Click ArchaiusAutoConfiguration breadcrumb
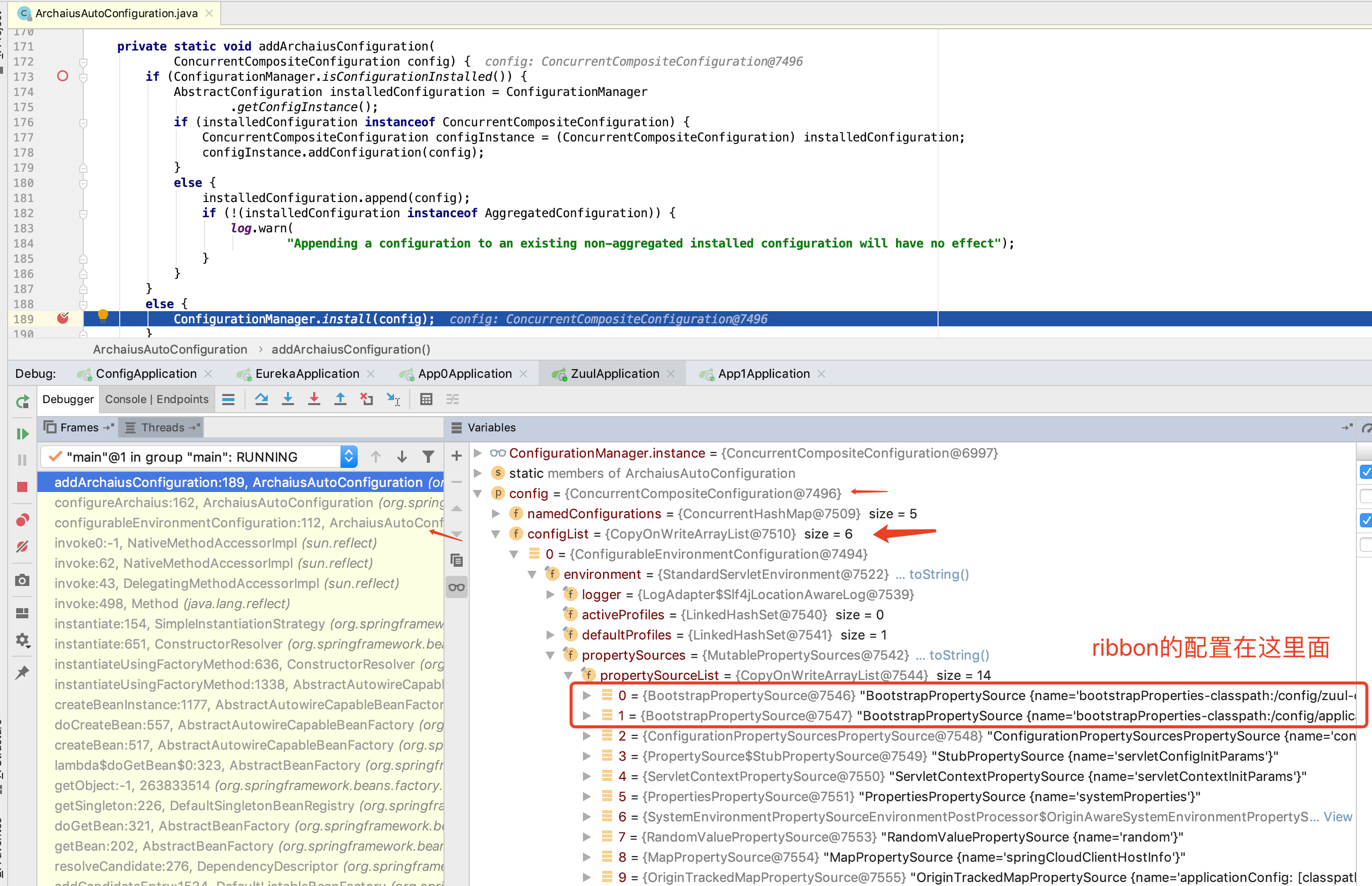 click(170, 349)
